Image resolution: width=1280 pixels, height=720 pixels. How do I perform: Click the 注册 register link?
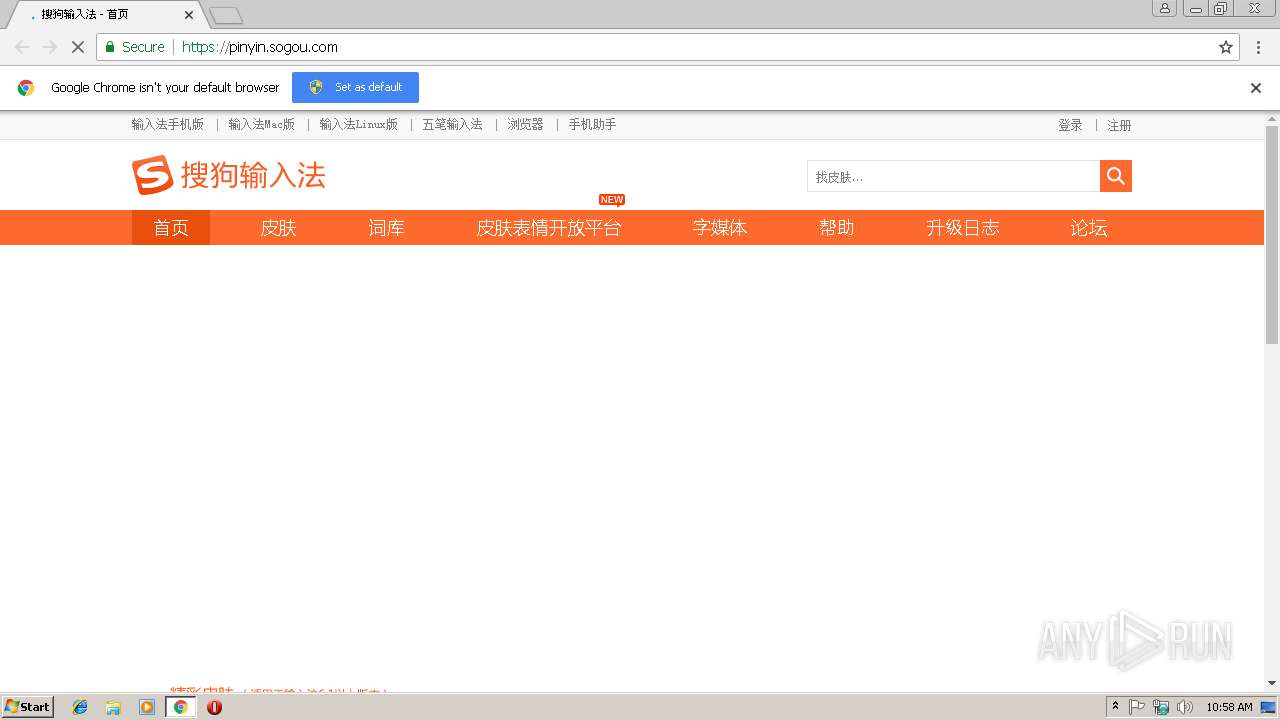1119,126
